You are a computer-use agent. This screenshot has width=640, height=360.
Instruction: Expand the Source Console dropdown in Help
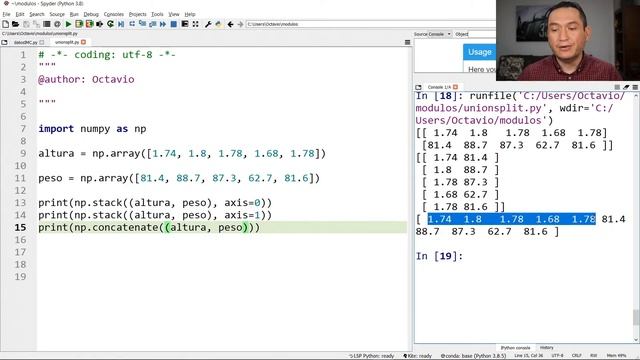[439, 34]
